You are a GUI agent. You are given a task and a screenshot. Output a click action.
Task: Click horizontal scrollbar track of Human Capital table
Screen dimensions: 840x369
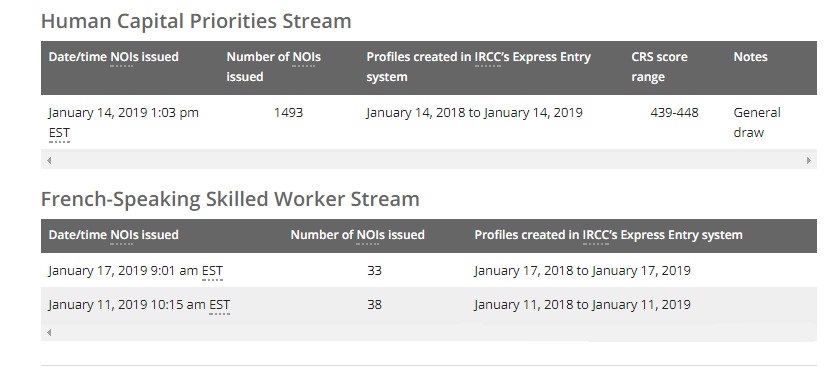click(x=429, y=160)
